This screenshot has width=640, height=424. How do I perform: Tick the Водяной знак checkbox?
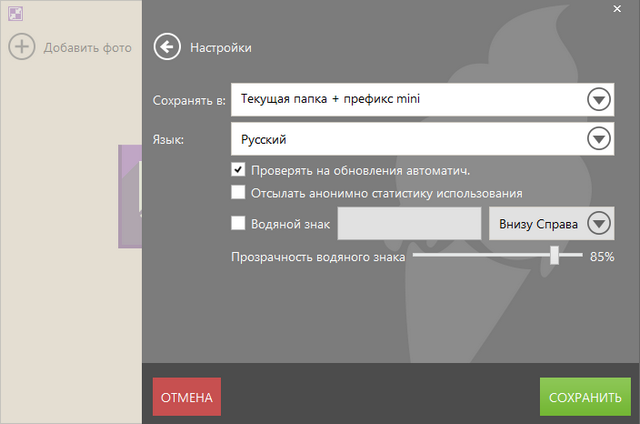pos(238,224)
